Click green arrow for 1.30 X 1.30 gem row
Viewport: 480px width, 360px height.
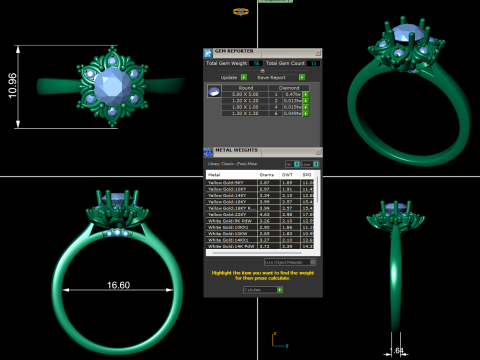click(x=305, y=113)
